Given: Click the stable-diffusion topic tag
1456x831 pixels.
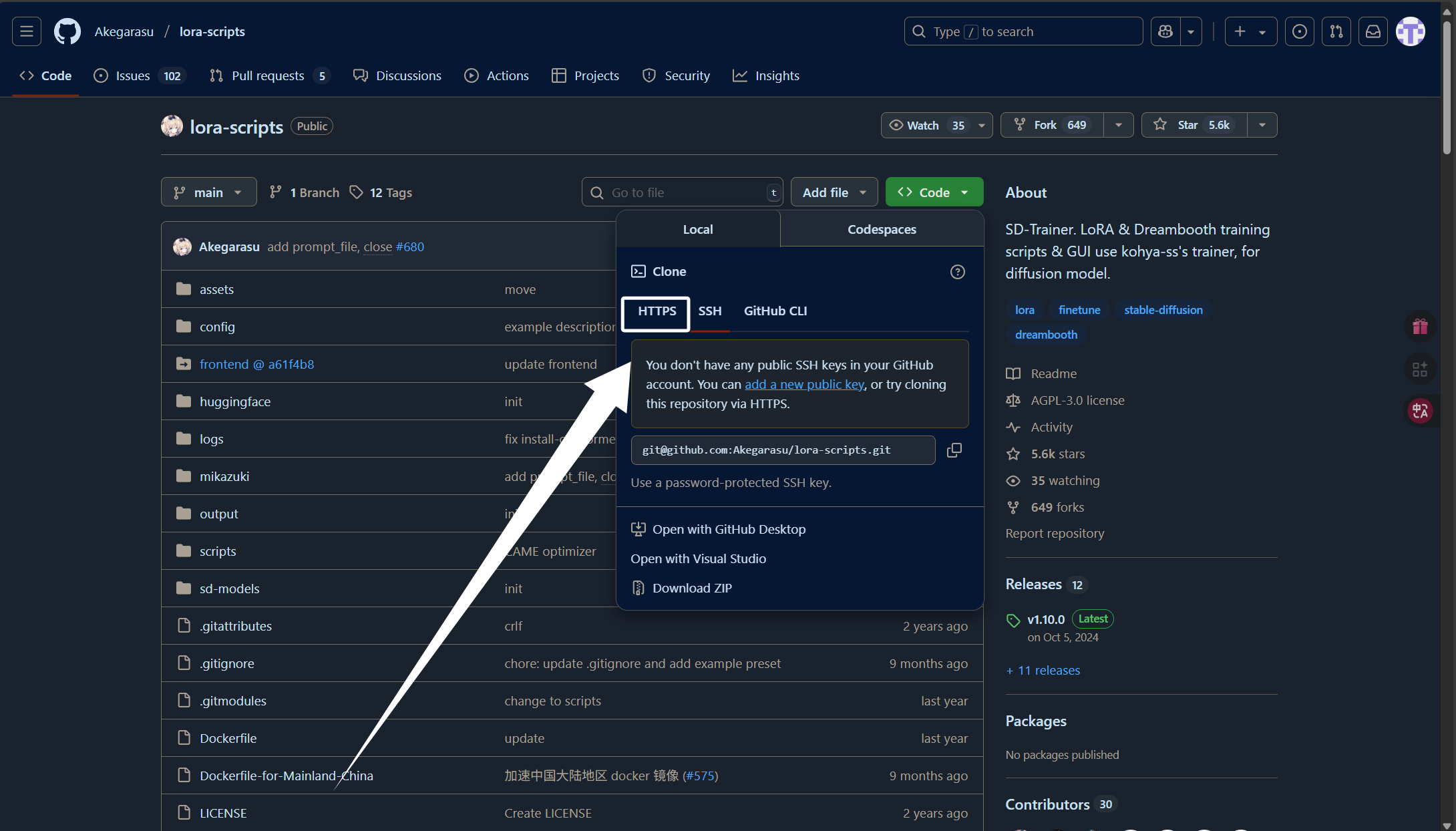Looking at the screenshot, I should [1163, 310].
